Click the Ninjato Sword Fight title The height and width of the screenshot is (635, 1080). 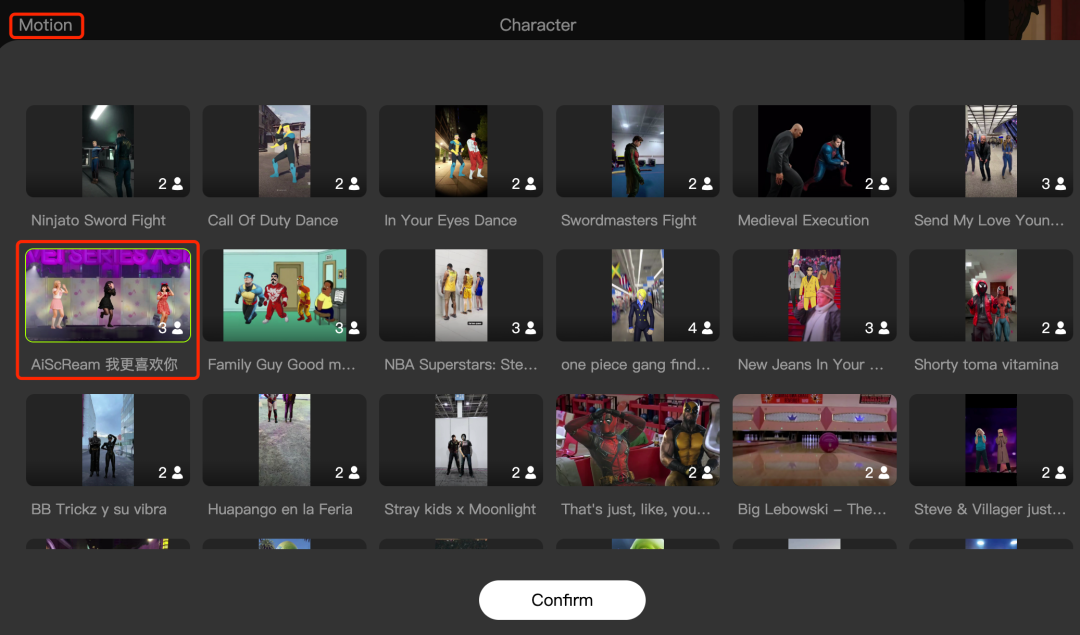[98, 220]
